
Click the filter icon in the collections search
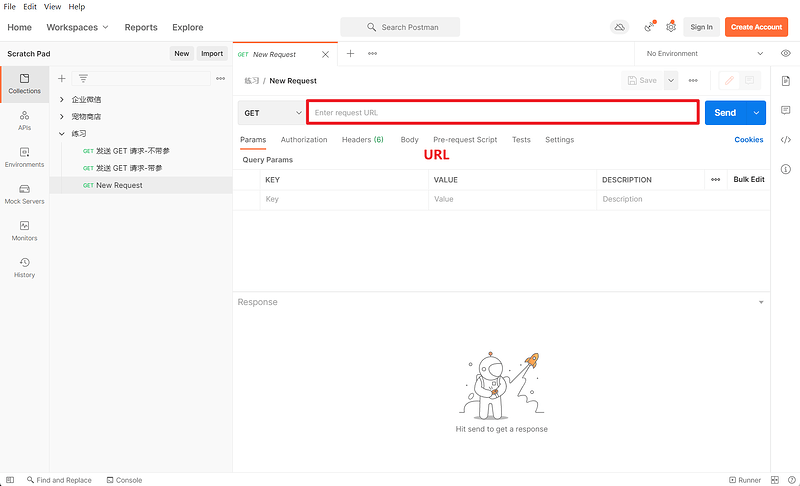83,79
